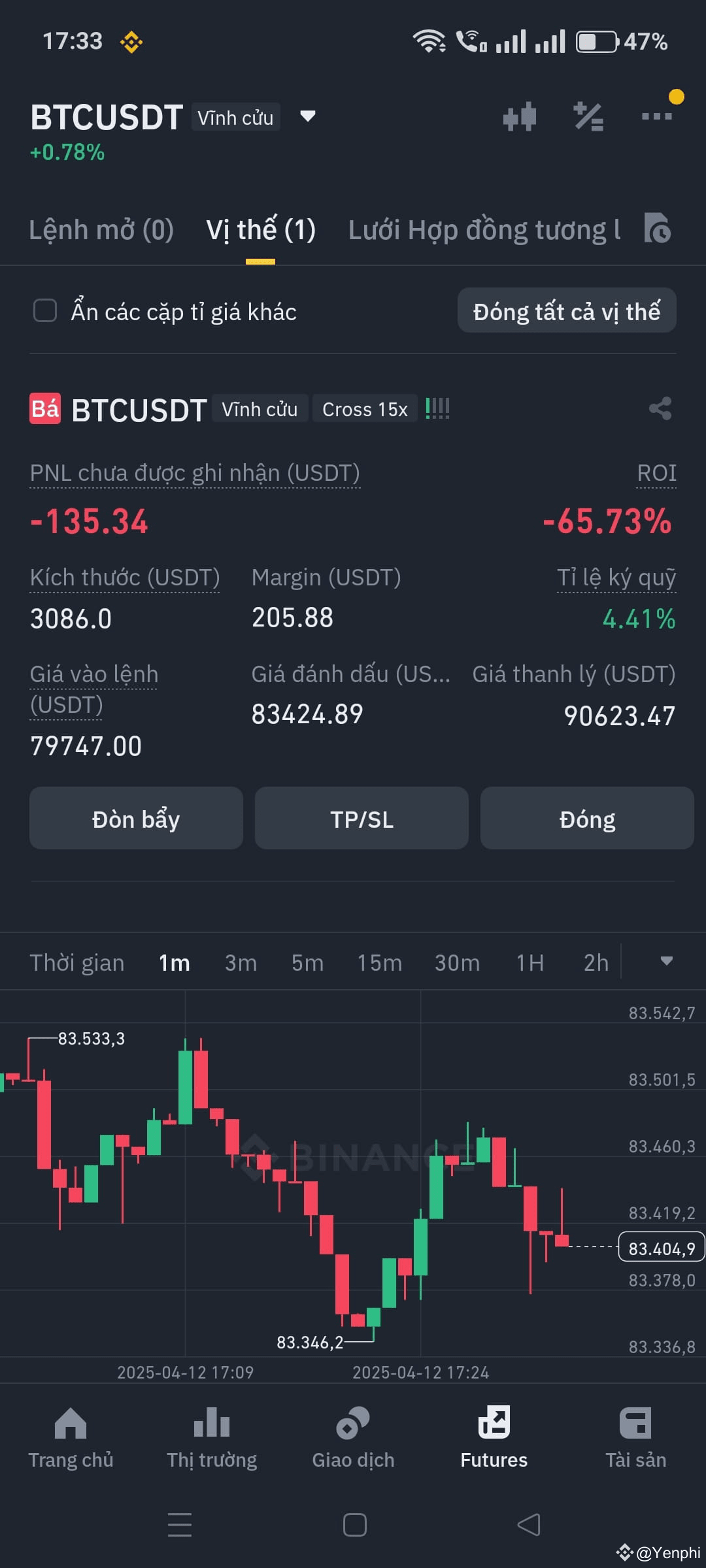
Task: Expand more chart timeframe options
Action: click(x=667, y=961)
